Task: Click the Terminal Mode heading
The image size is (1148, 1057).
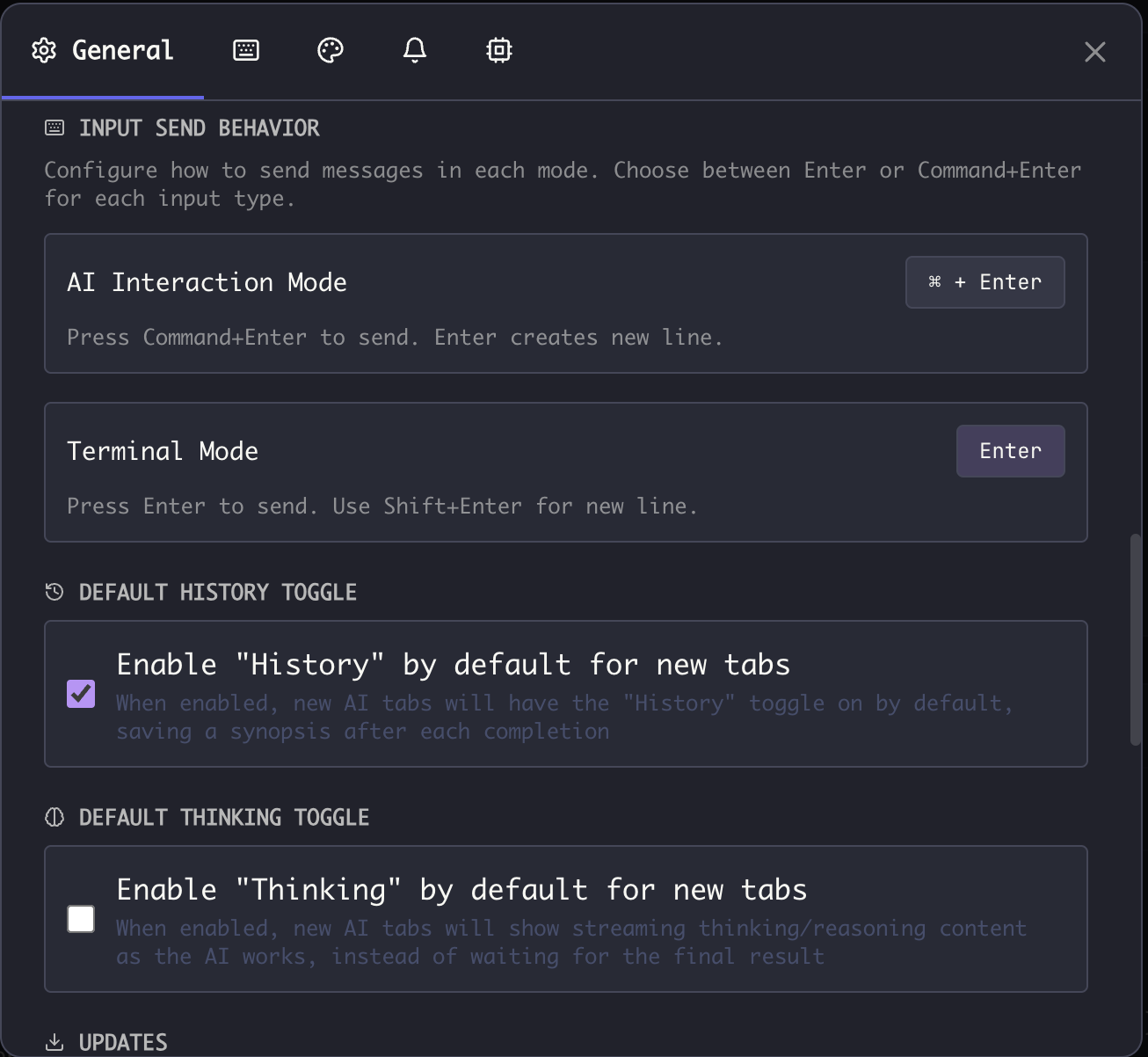Action: 162,450
